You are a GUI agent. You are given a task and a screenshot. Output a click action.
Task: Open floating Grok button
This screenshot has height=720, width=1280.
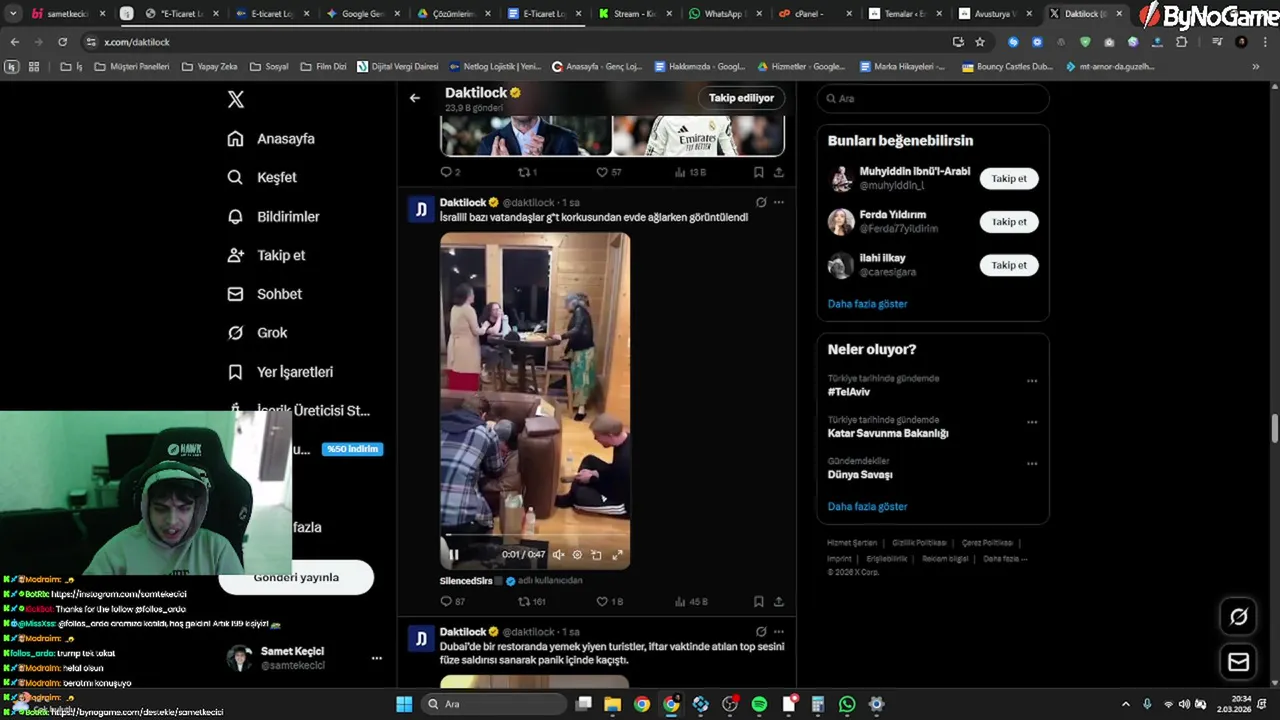1238,617
